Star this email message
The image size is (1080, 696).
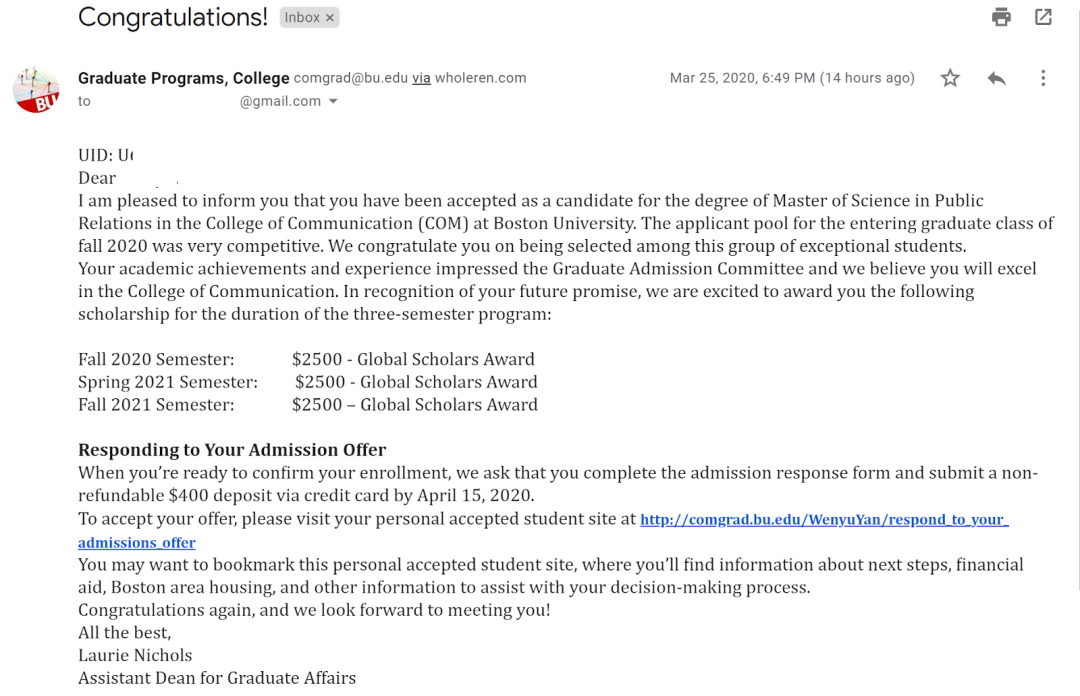(x=950, y=78)
